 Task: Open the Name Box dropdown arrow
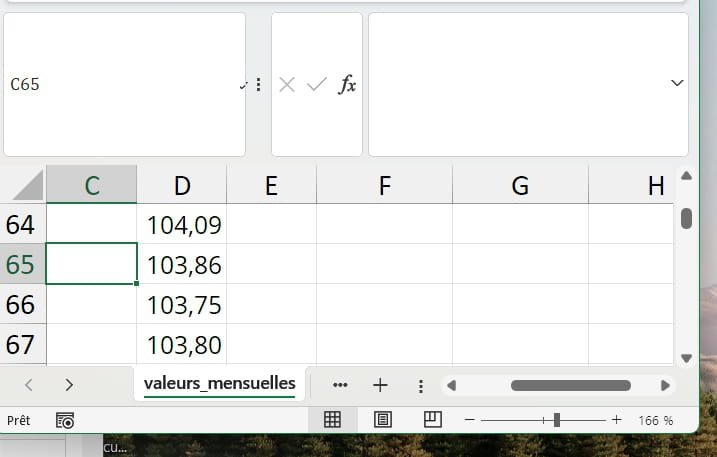click(243, 87)
